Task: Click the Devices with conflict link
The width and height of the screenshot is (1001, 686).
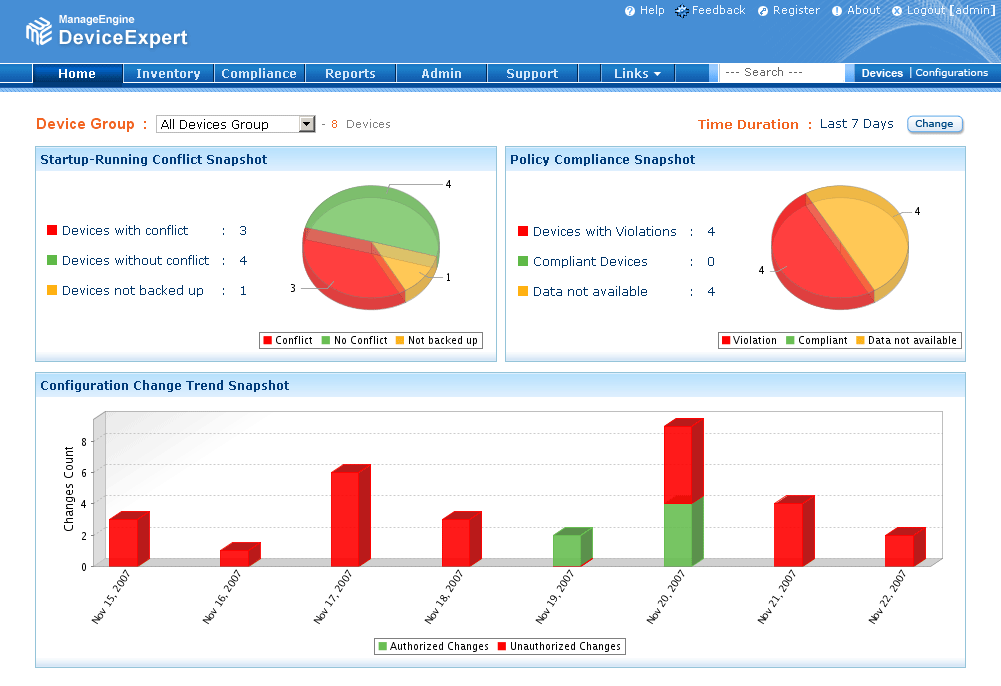Action: (125, 231)
